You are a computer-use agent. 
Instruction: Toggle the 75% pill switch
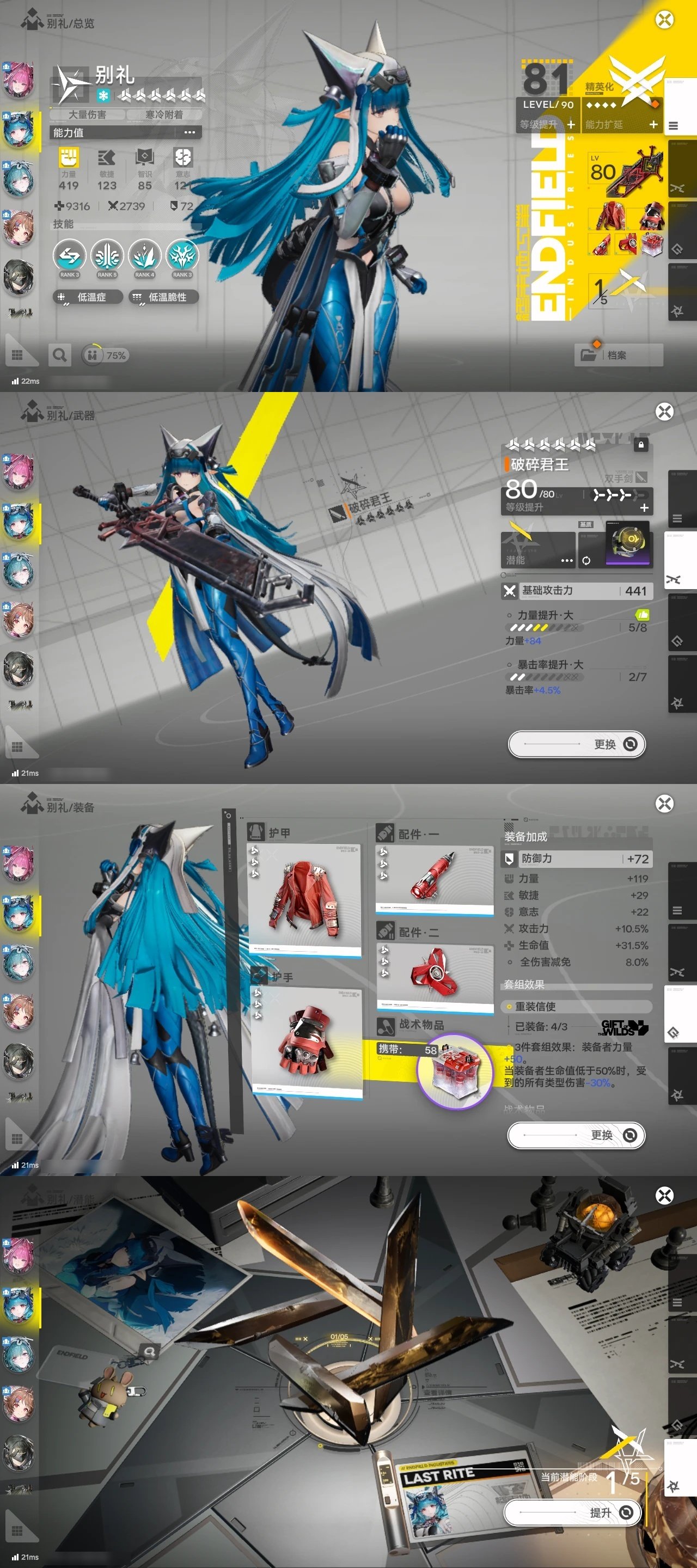click(105, 356)
